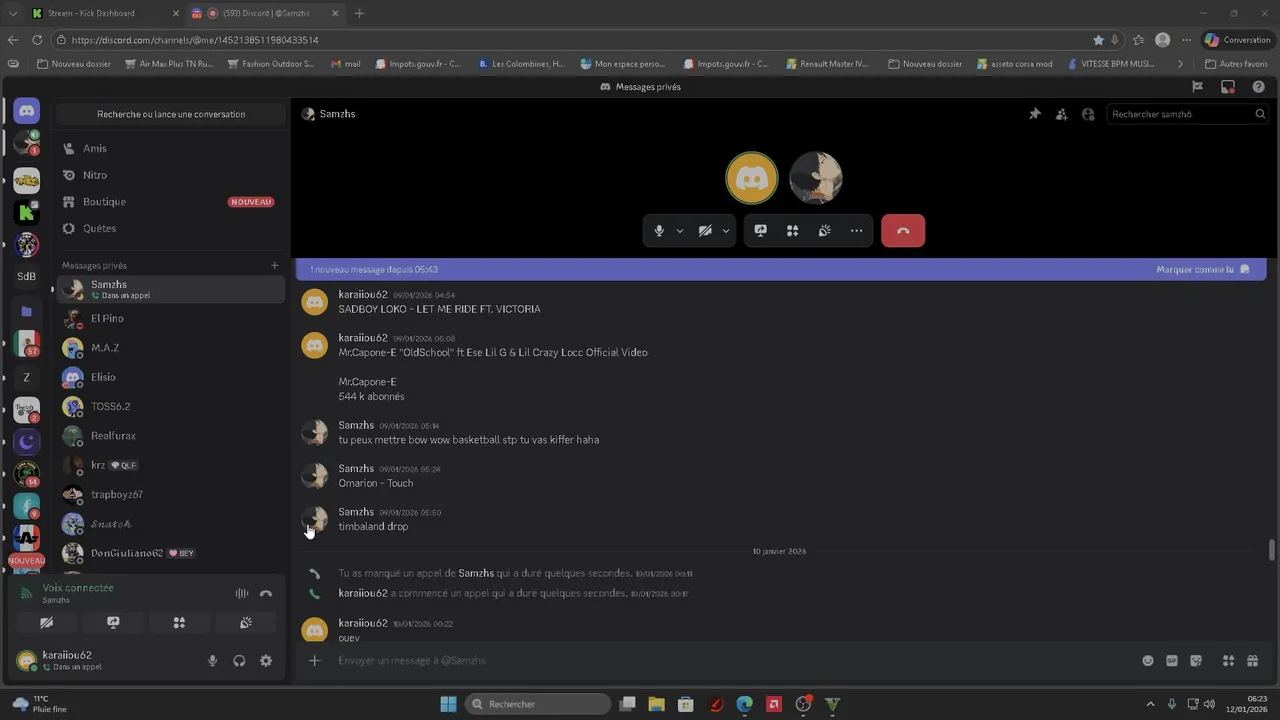Open DM with M.A.Z
The height and width of the screenshot is (720, 1280).
pos(170,348)
